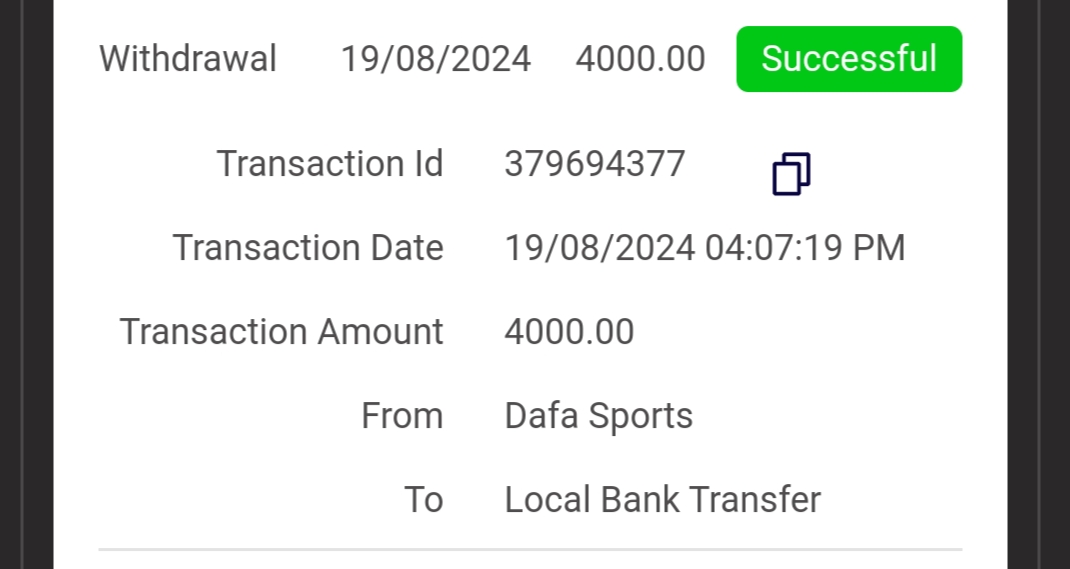This screenshot has height=569, width=1070.
Task: Click the grey divider line below the details
Action: point(530,549)
